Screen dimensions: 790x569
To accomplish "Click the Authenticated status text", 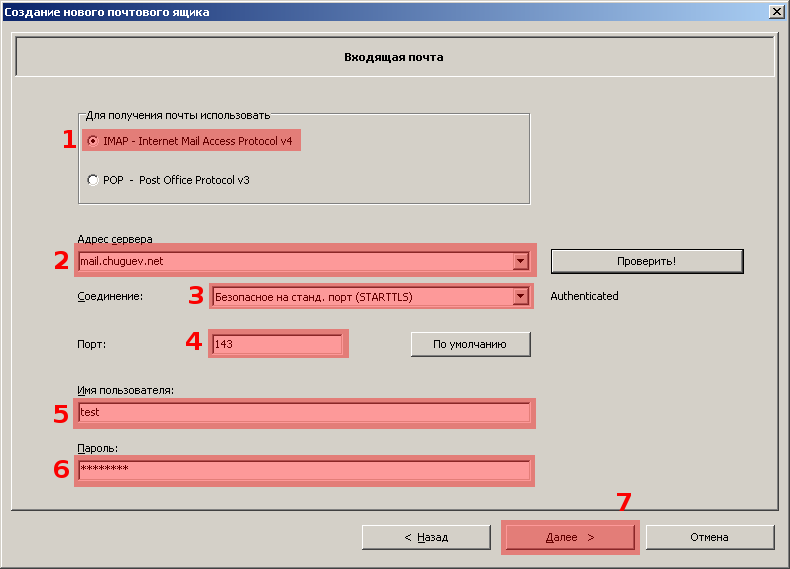I will pos(584,296).
